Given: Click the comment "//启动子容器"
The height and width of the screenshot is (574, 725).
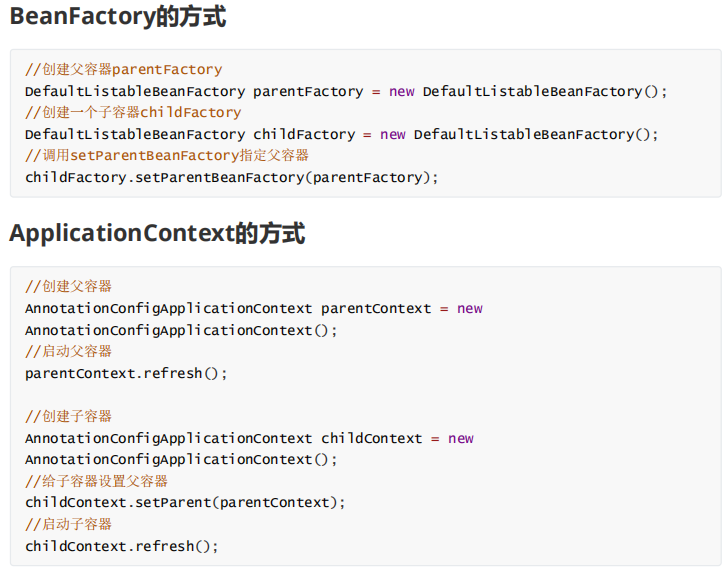Looking at the screenshot, I should [68, 524].
